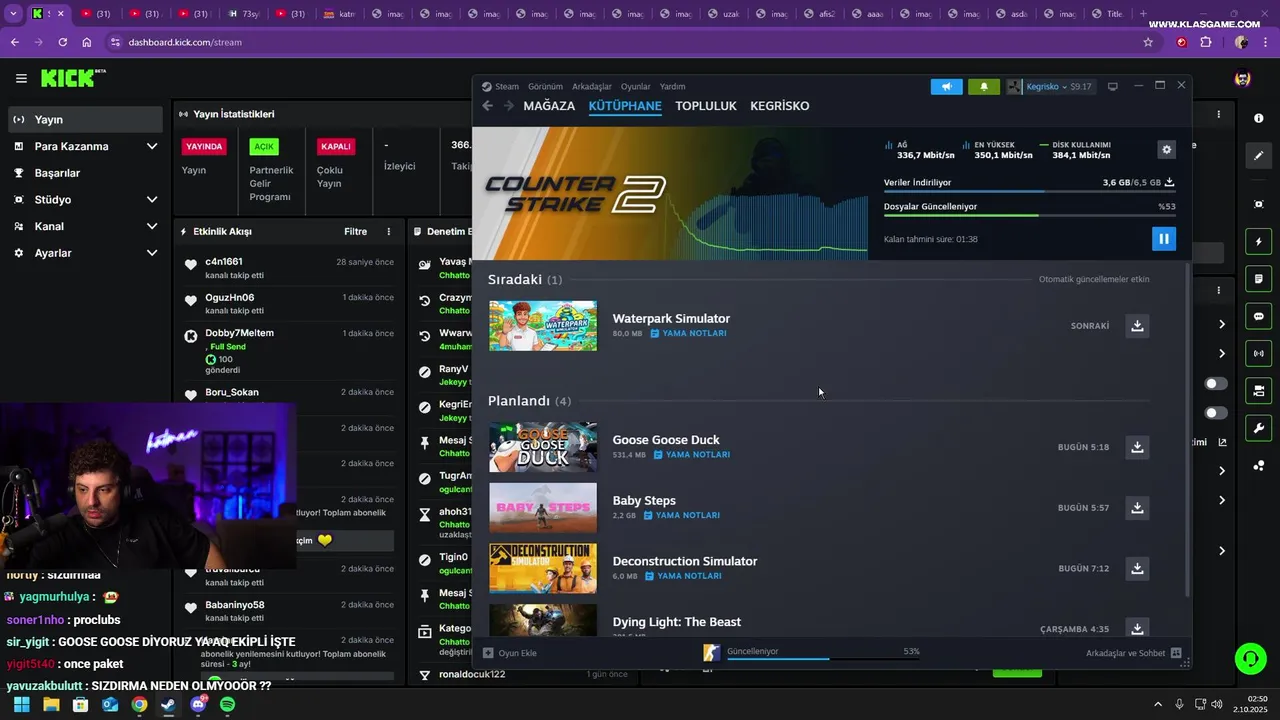Viewport: 1280px width, 720px height.
Task: Open Etkinlik Akışı three-dot options menu
Action: pos(389,231)
